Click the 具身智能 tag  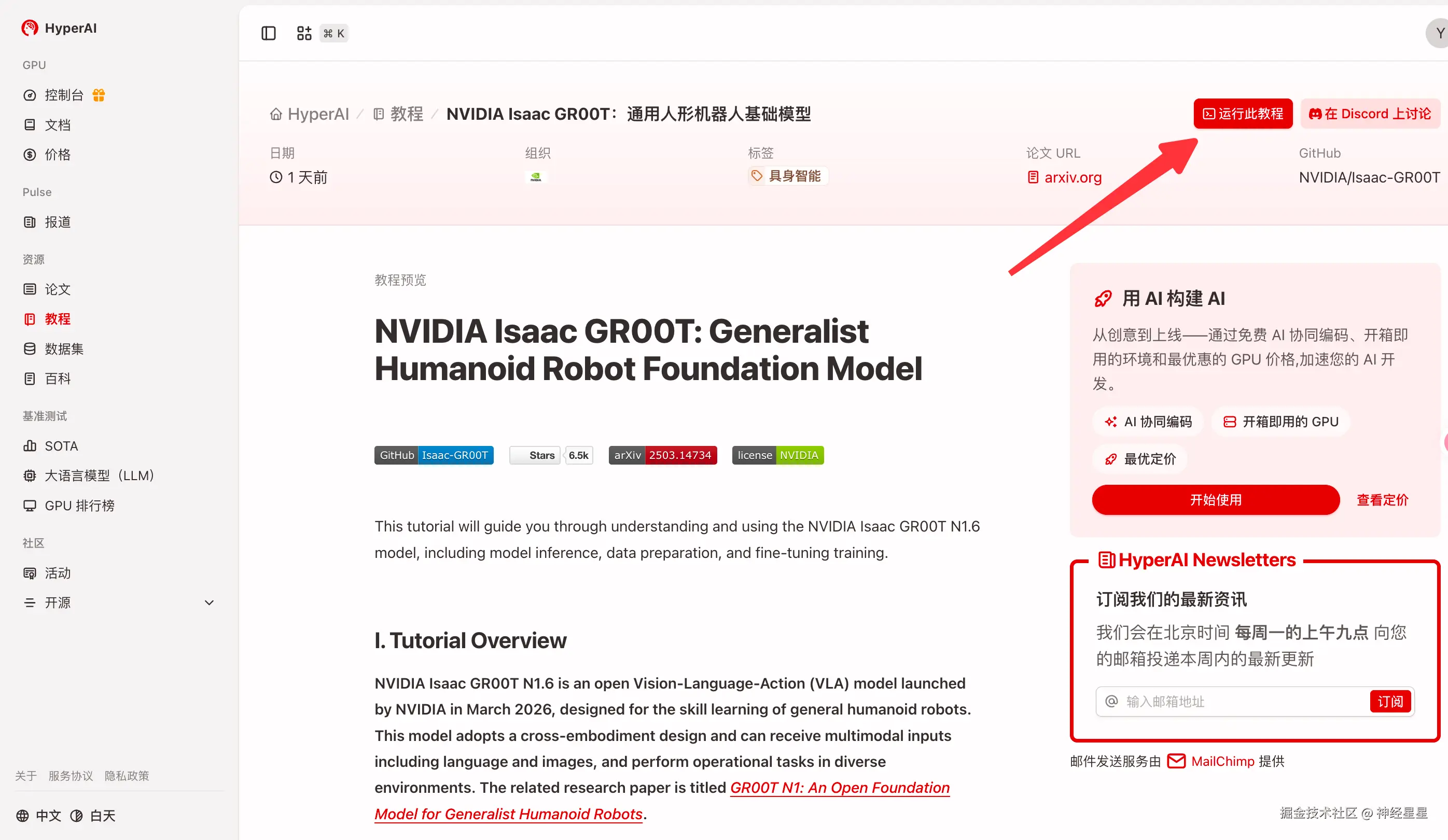788,176
